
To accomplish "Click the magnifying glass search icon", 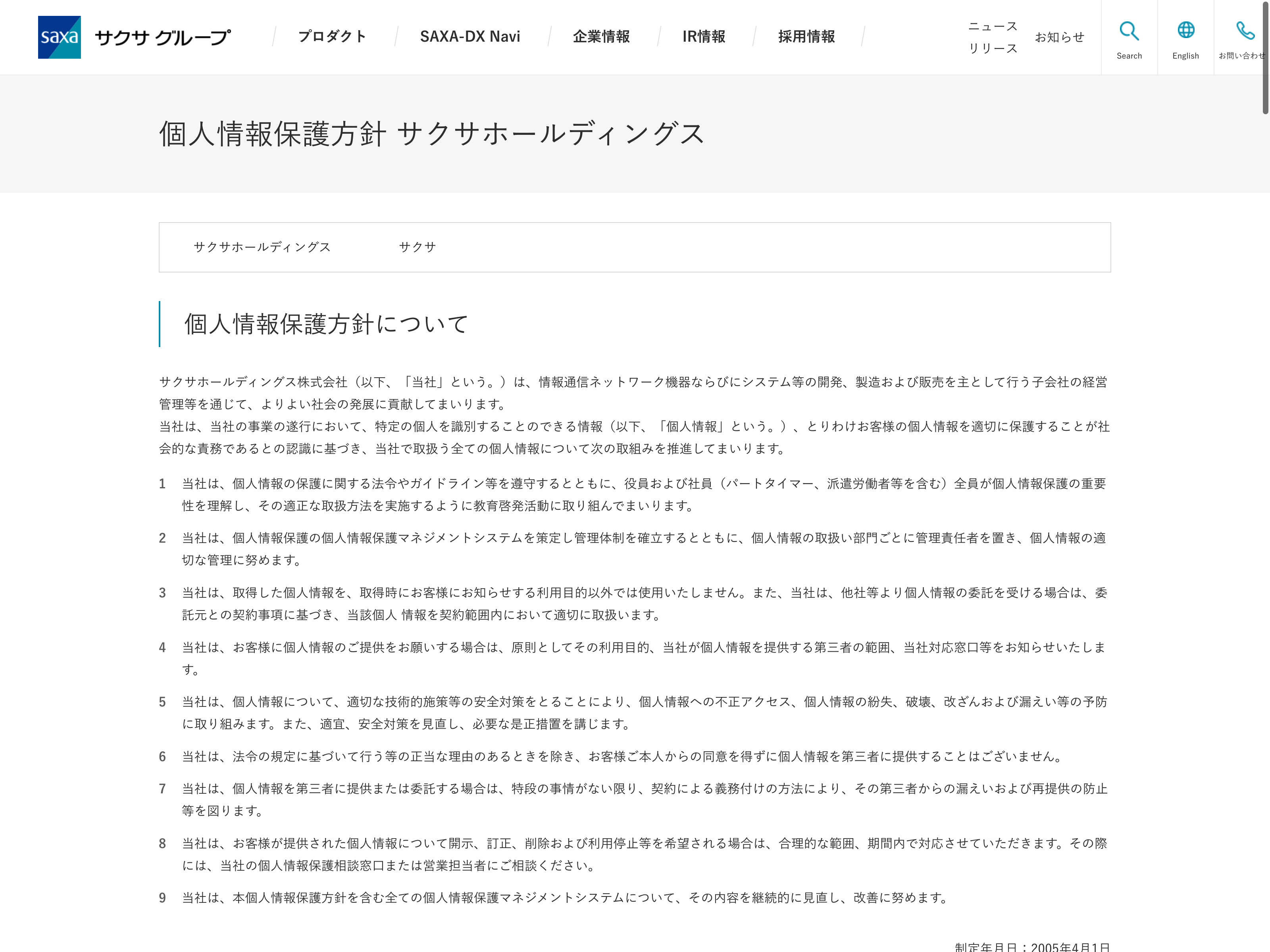I will click(x=1129, y=31).
